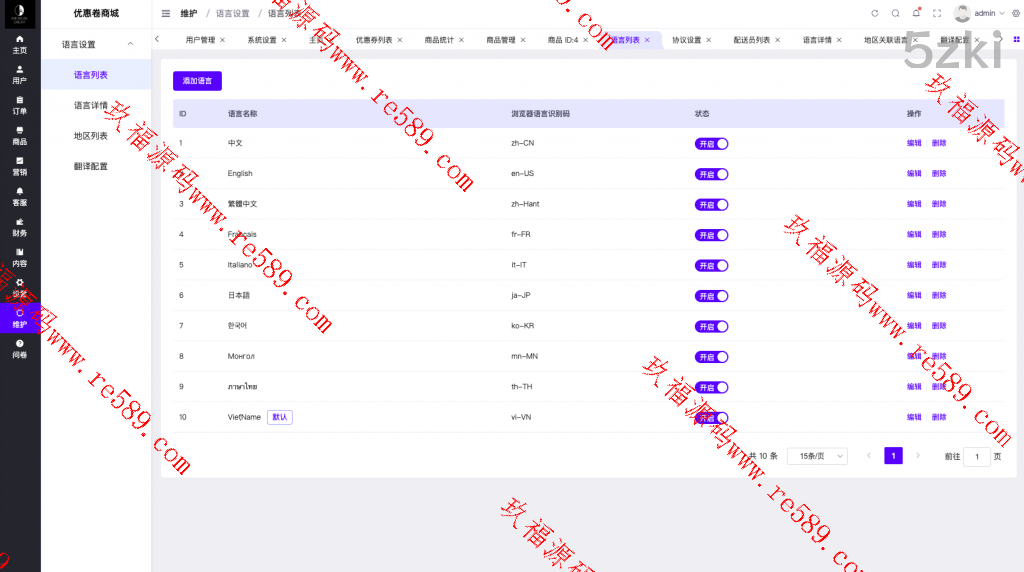Close the 商品管理 tab

click(x=522, y=40)
